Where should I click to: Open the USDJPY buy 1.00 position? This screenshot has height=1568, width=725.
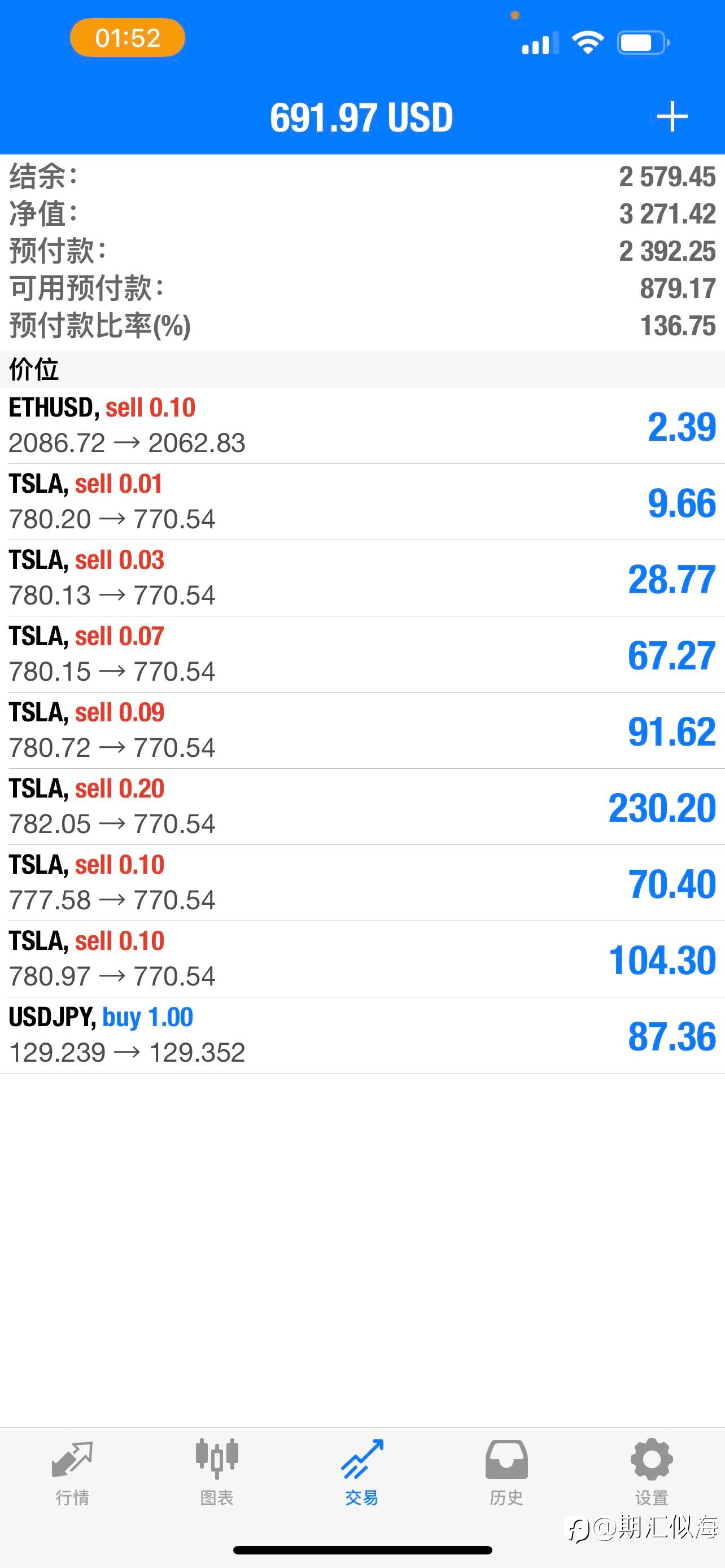pyautogui.click(x=362, y=1035)
